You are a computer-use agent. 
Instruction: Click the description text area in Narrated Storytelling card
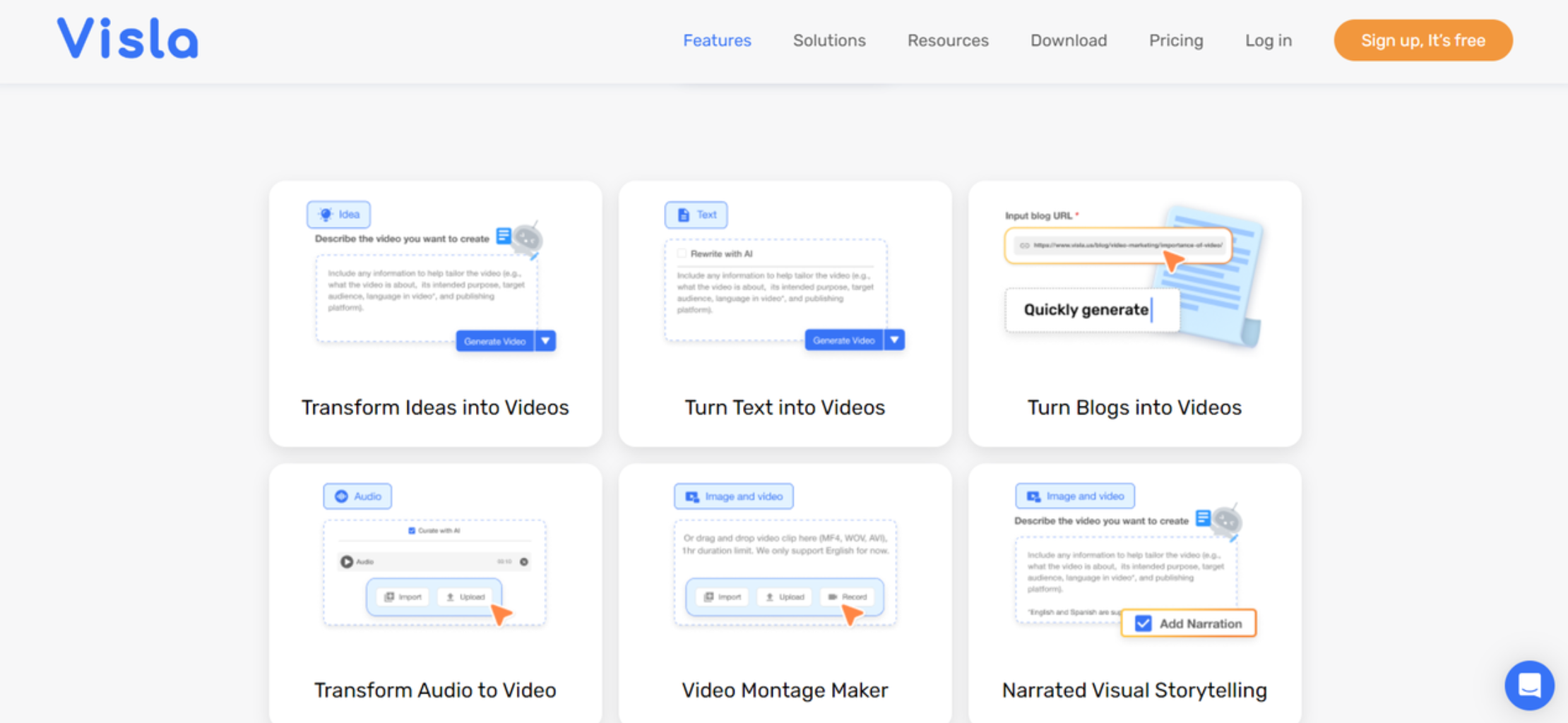(1126, 579)
